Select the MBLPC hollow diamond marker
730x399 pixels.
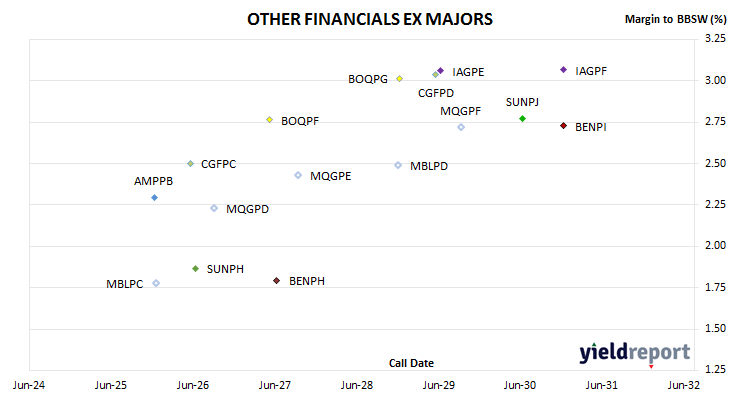(x=156, y=283)
